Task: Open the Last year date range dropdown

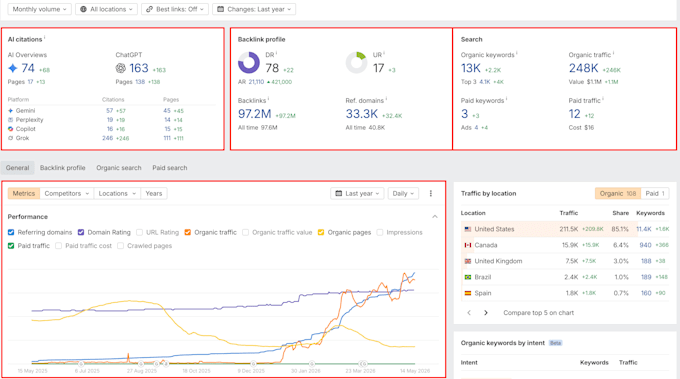Action: pos(357,193)
